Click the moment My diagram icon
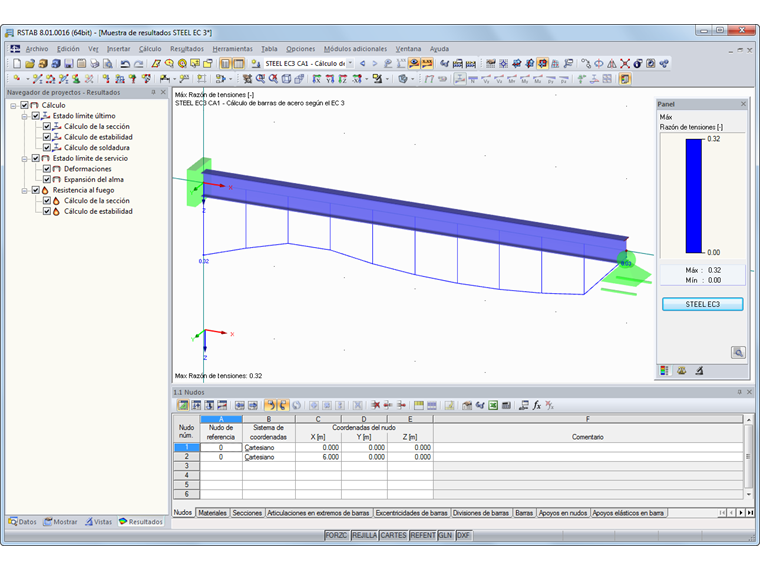The height and width of the screenshot is (570, 760). click(x=525, y=79)
